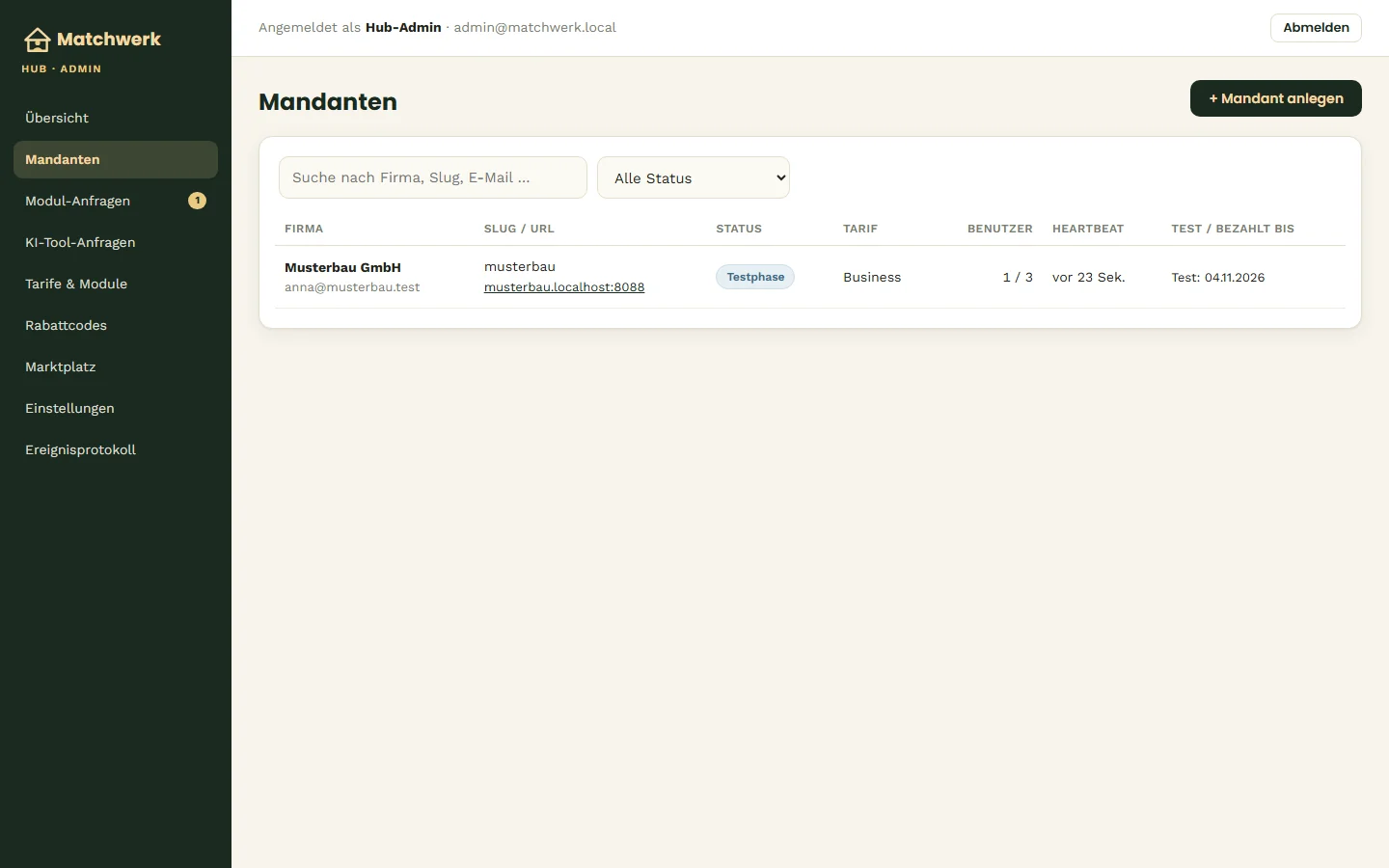This screenshot has height=868, width=1389.
Task: Open Tarife & Module section
Action: [x=116, y=284]
